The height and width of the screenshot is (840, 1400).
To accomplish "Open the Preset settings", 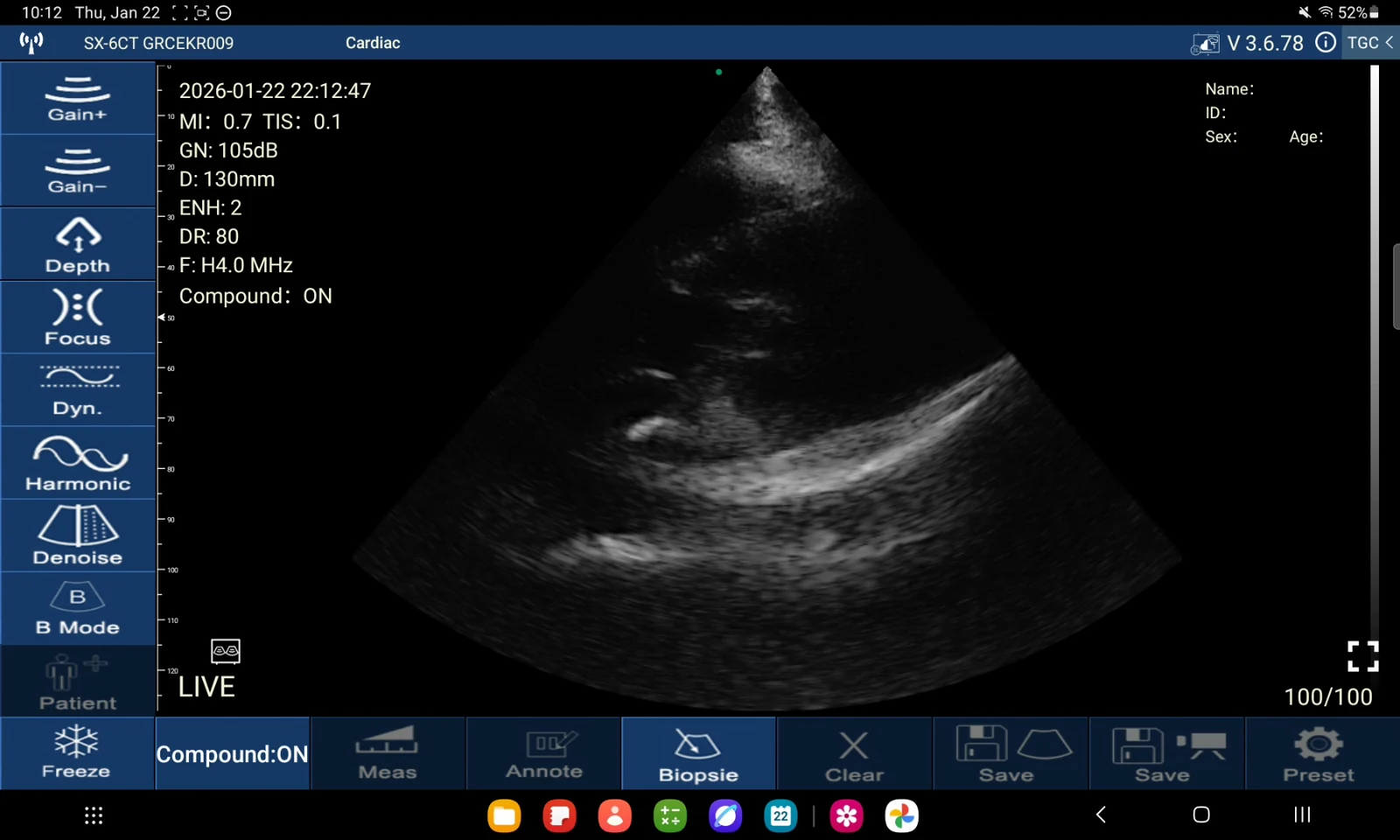I will click(1321, 753).
